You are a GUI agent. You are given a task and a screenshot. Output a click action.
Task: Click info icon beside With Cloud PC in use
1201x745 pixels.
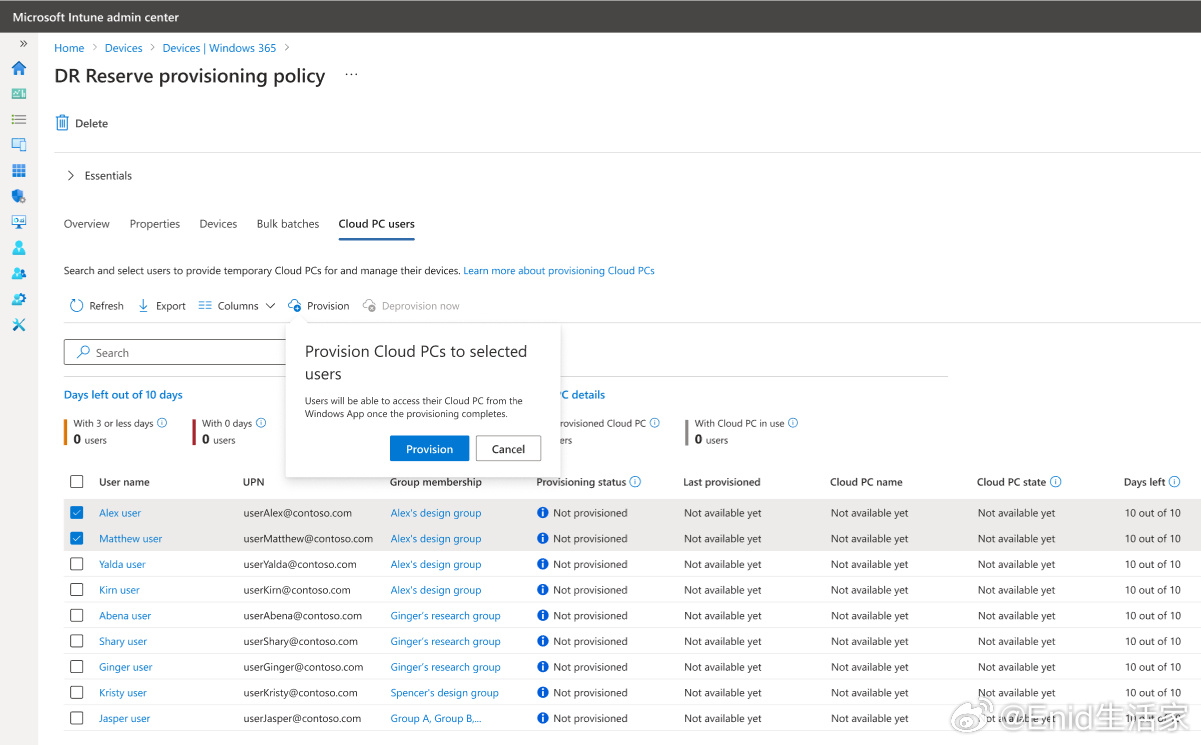[x=793, y=423]
